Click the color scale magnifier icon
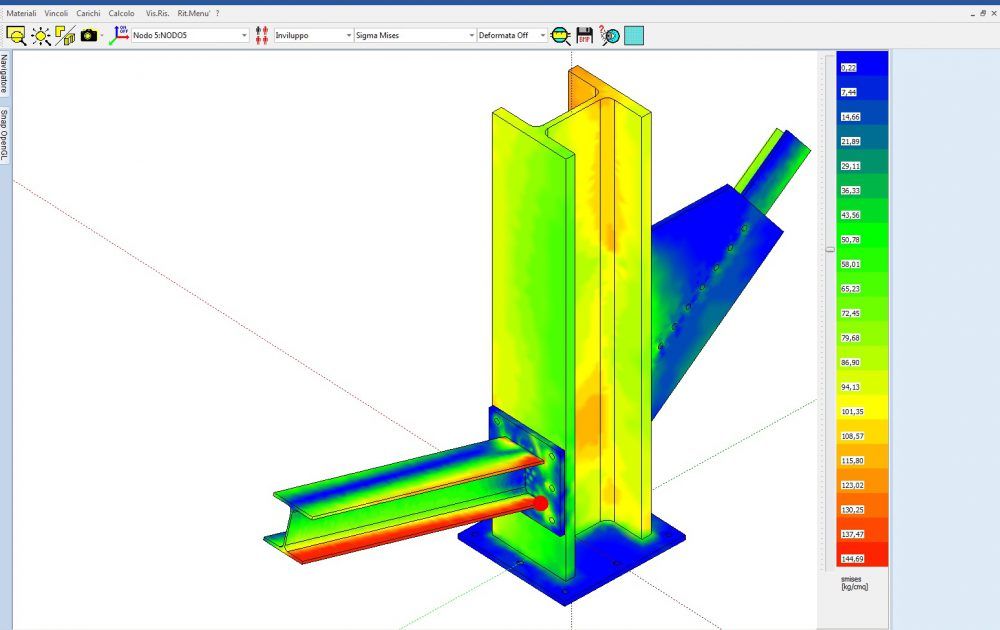Image resolution: width=1000 pixels, height=630 pixels. [561, 35]
